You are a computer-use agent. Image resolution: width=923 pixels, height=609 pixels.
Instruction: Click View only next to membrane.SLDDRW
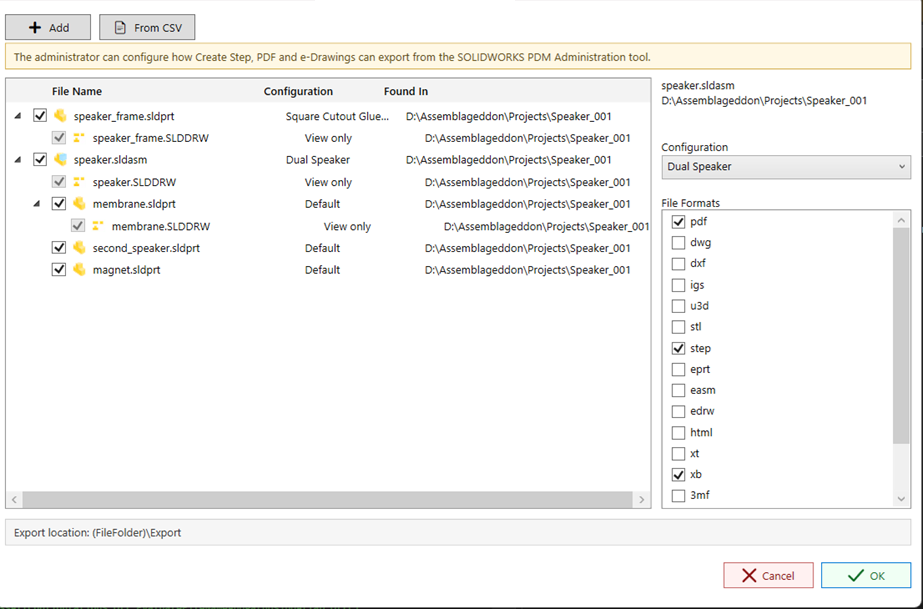point(347,227)
